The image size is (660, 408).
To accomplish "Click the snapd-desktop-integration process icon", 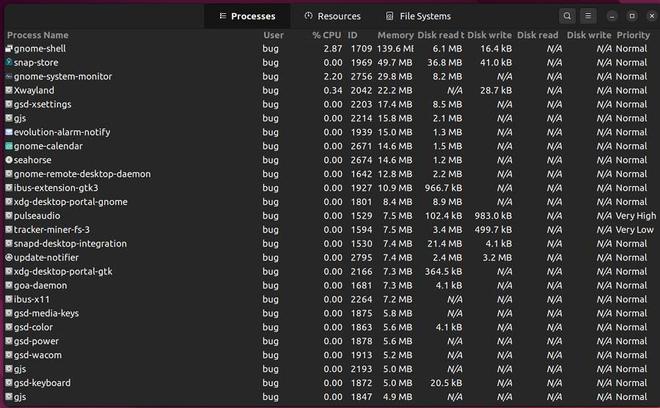I will click(9, 243).
